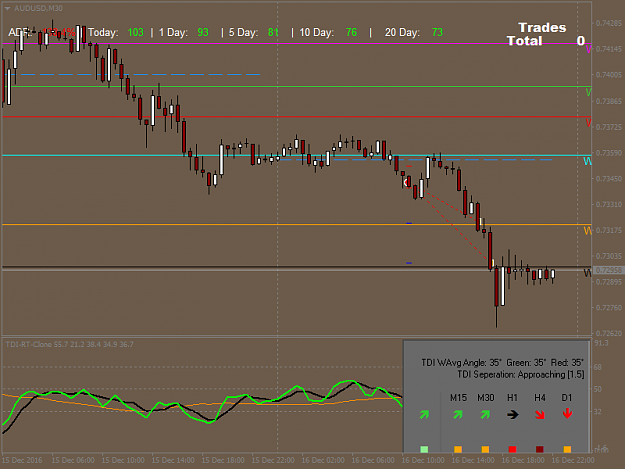Click the '15 Dec 2016' time axis label
Viewport: 625px width, 469px height.
[x=23, y=460]
